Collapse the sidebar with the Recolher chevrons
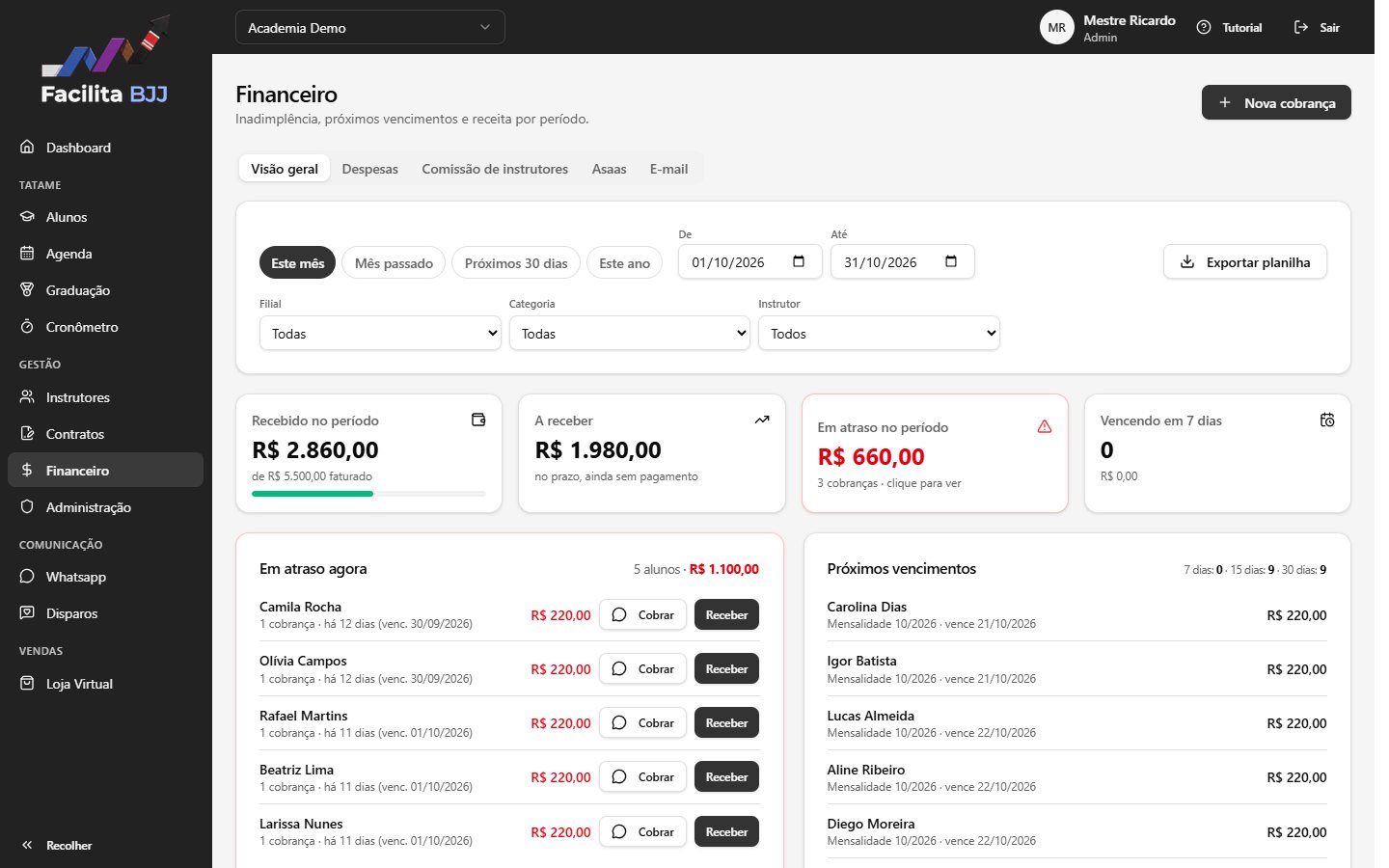Screen dimensions: 1389x868 27,846
